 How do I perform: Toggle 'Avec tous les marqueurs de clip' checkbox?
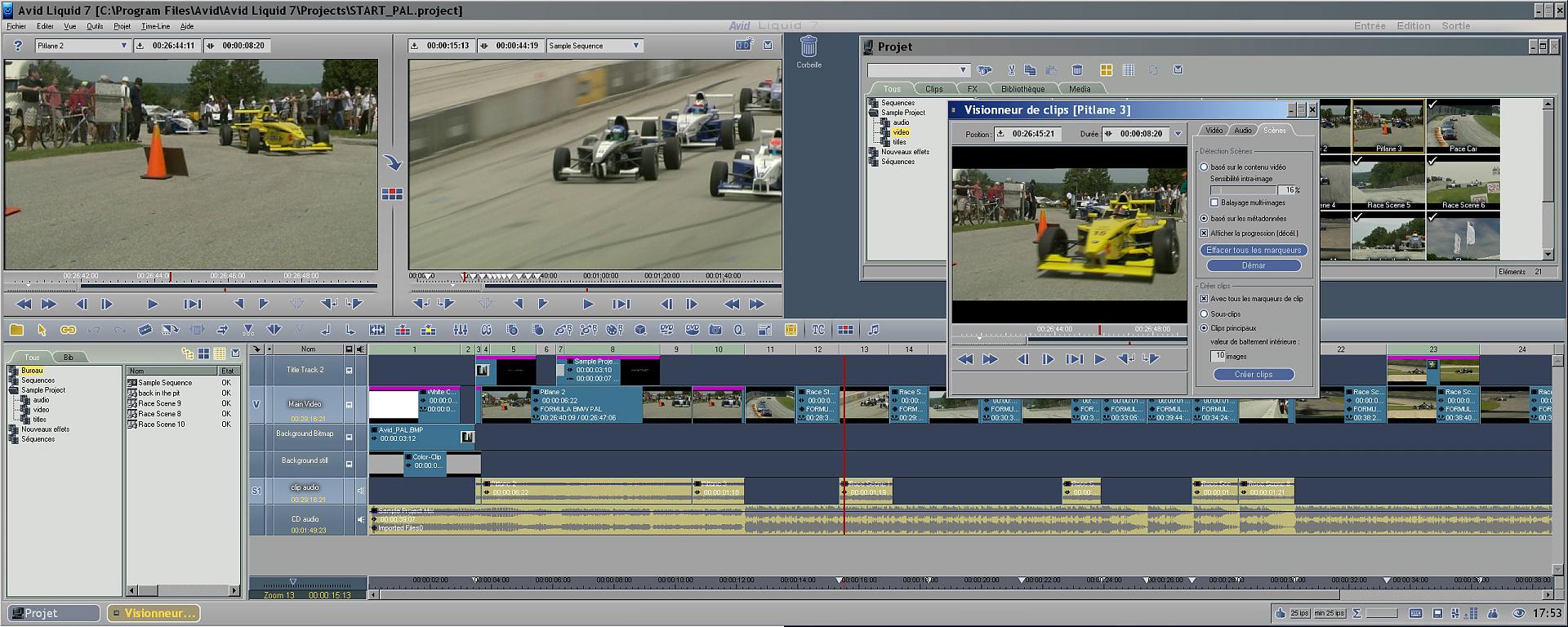[1204, 299]
